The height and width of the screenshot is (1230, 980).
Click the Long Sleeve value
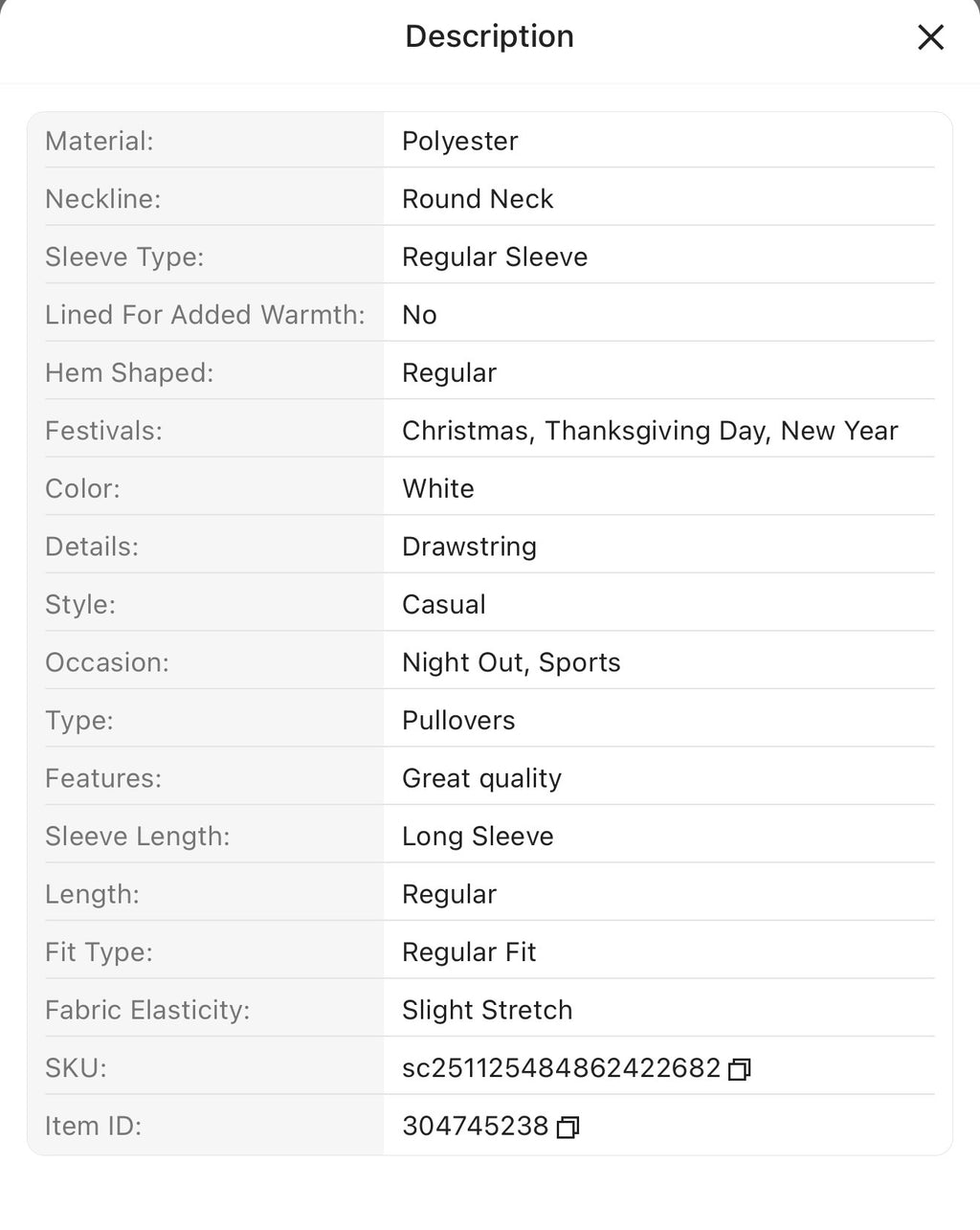click(x=478, y=837)
